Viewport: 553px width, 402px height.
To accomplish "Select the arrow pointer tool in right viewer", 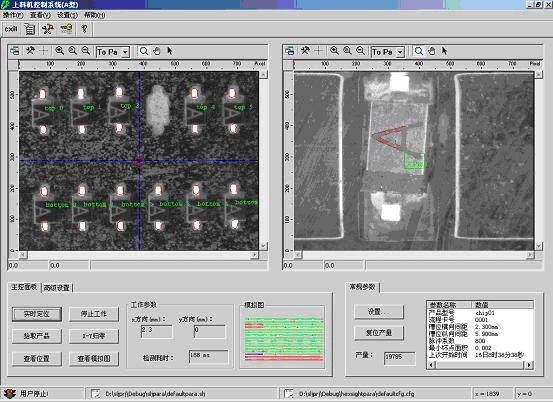I will (444, 51).
